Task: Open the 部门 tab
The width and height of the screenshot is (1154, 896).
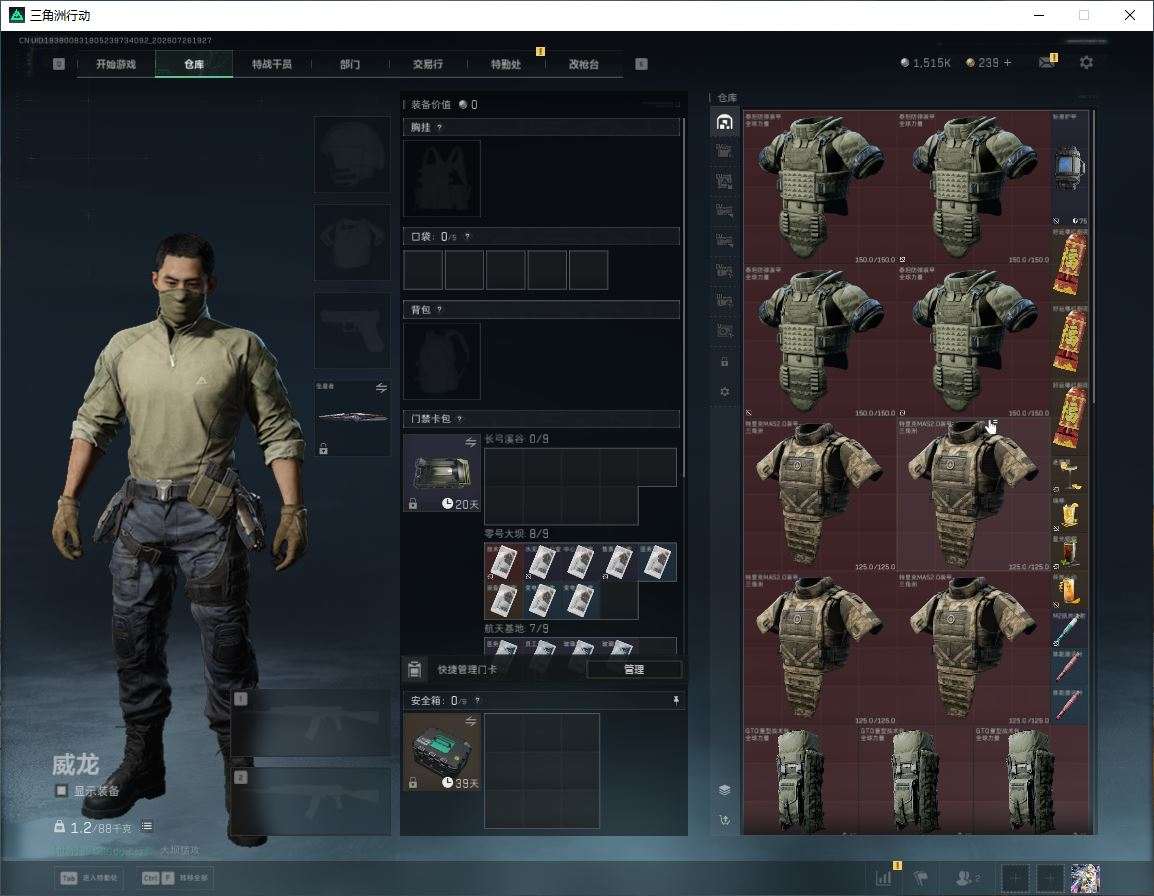Action: click(350, 64)
